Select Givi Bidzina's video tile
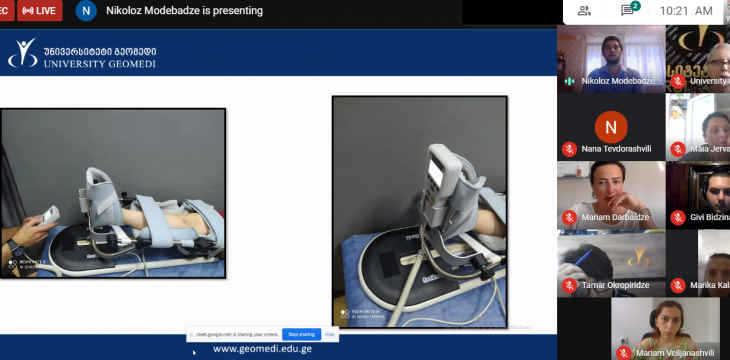The image size is (730, 360). [x=698, y=195]
